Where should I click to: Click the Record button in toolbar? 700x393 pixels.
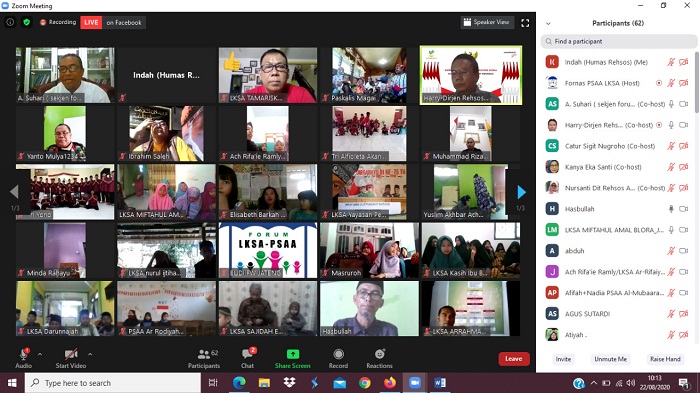tap(338, 359)
